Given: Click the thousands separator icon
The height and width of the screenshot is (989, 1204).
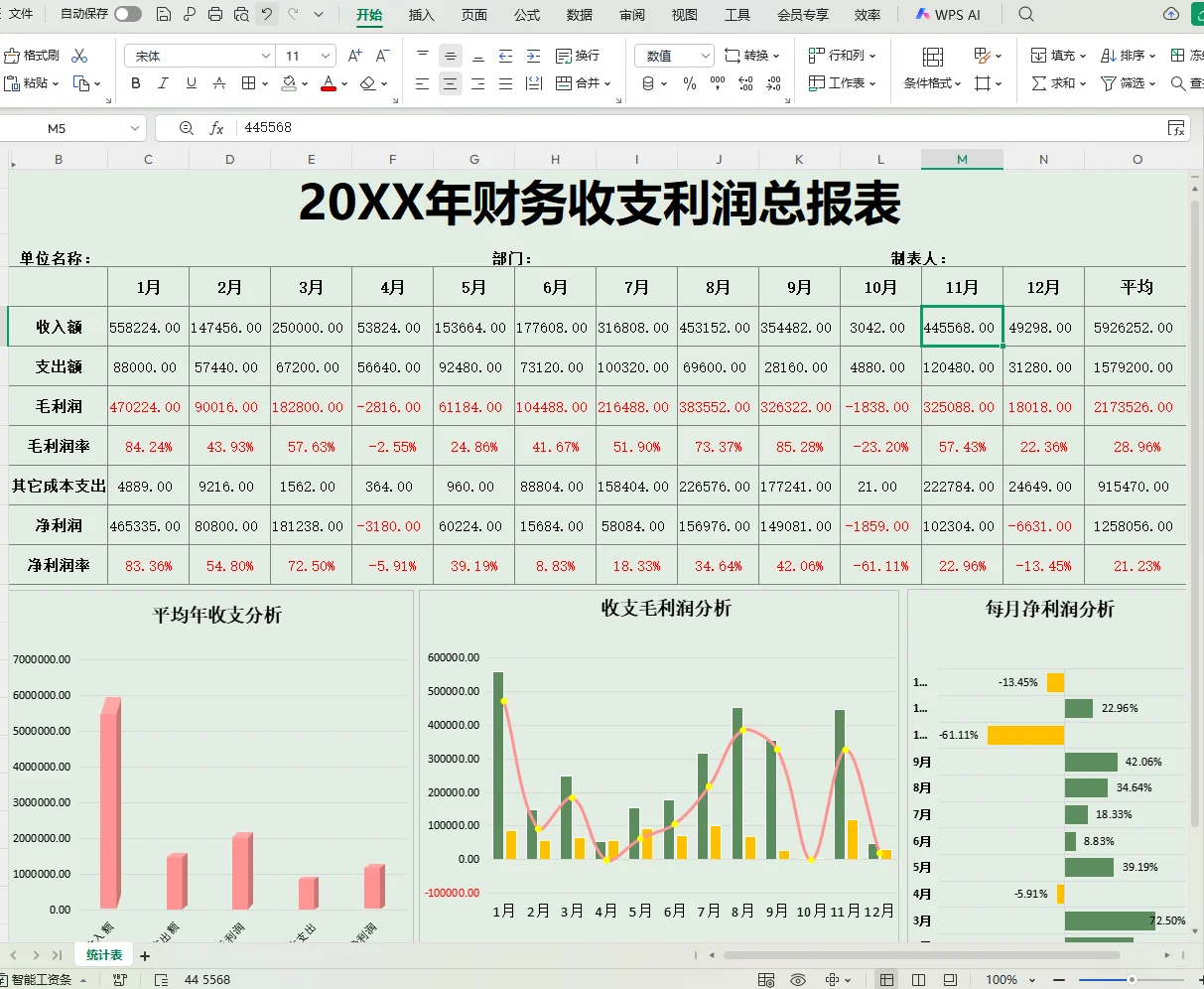Looking at the screenshot, I should click(x=718, y=83).
